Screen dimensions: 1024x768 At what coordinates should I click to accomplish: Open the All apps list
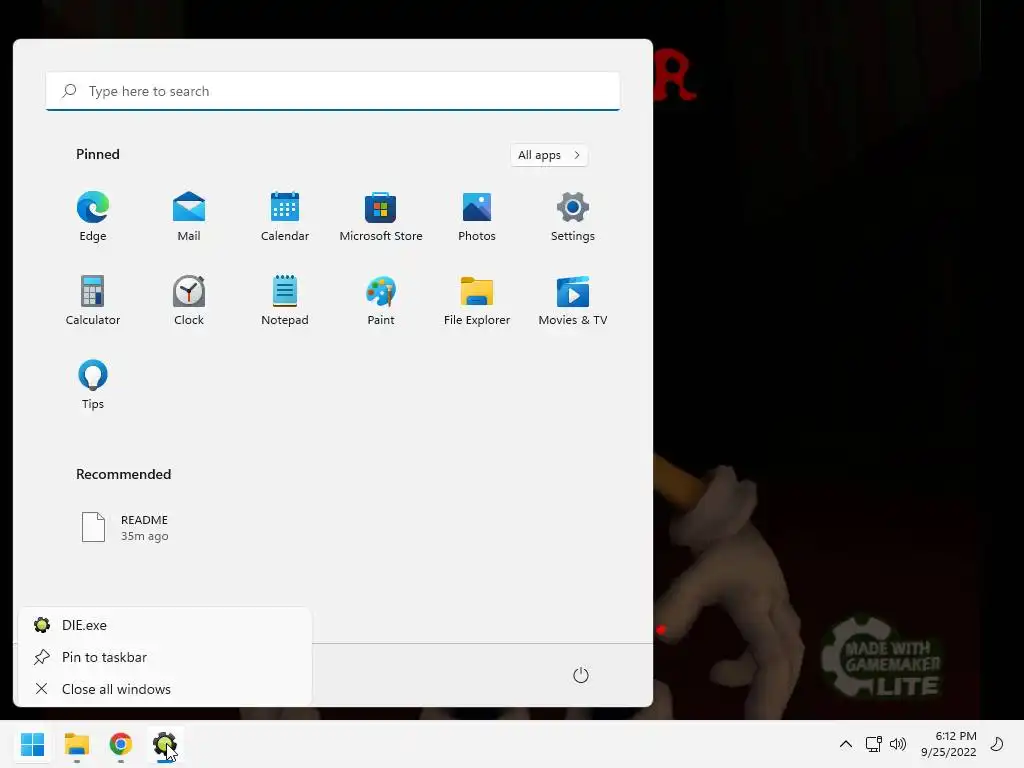pos(549,155)
